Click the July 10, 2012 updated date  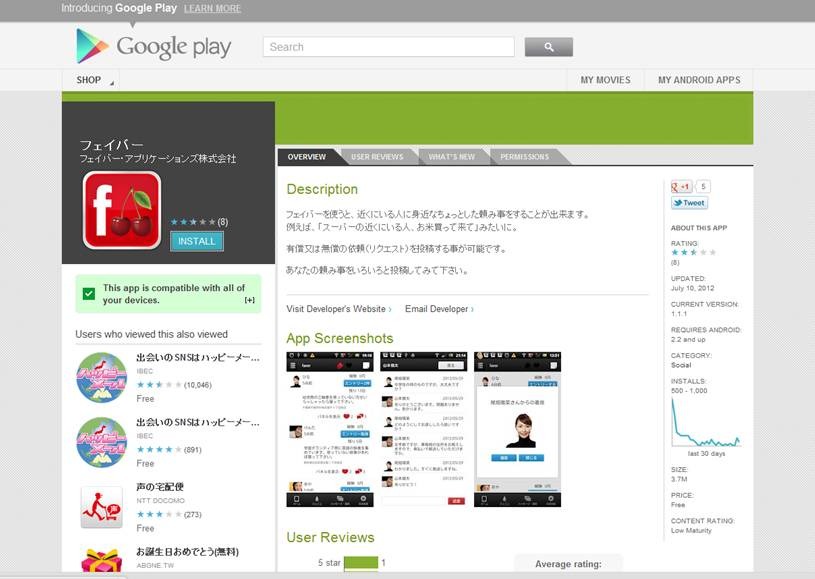click(692, 288)
